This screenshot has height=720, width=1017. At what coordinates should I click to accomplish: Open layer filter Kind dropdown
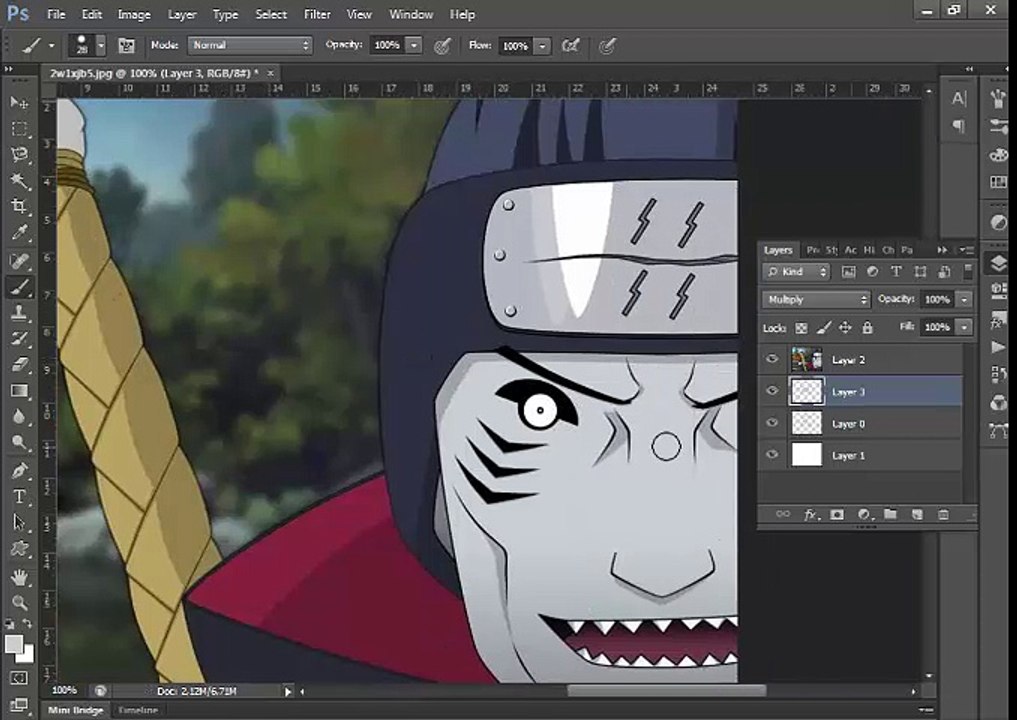point(796,272)
